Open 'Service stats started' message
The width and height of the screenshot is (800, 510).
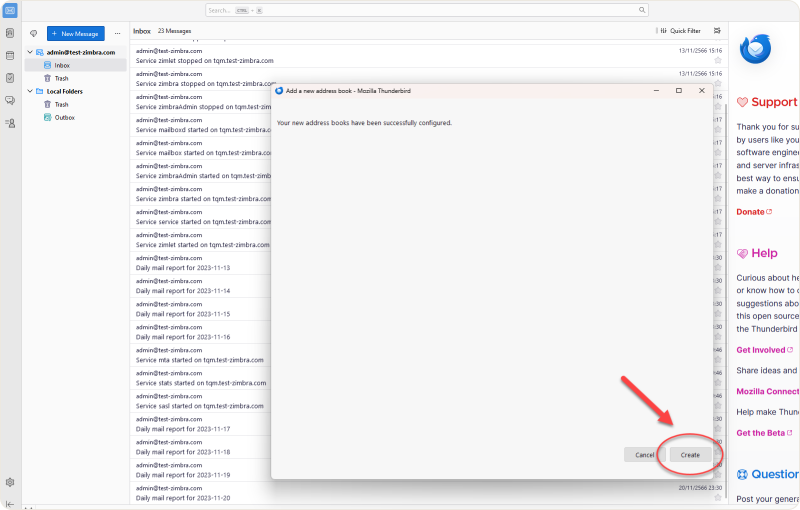[x=201, y=378]
